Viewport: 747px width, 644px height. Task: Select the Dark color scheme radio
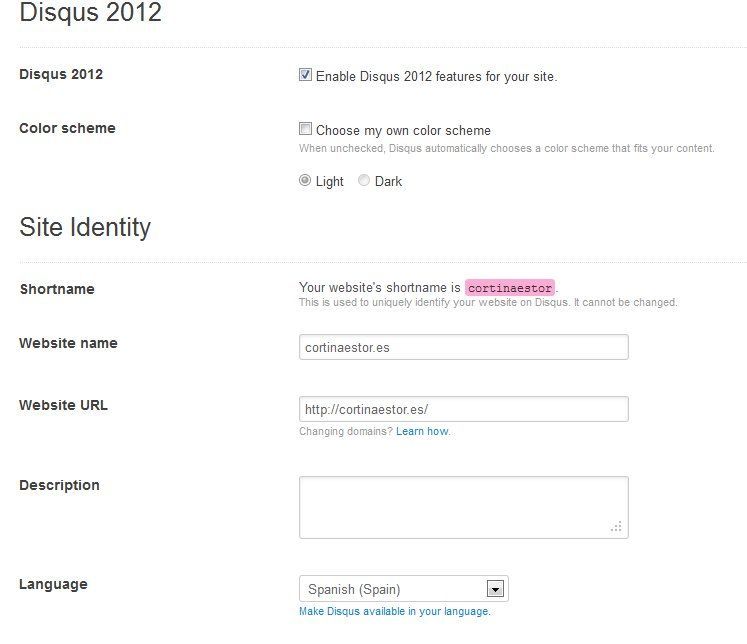point(363,180)
